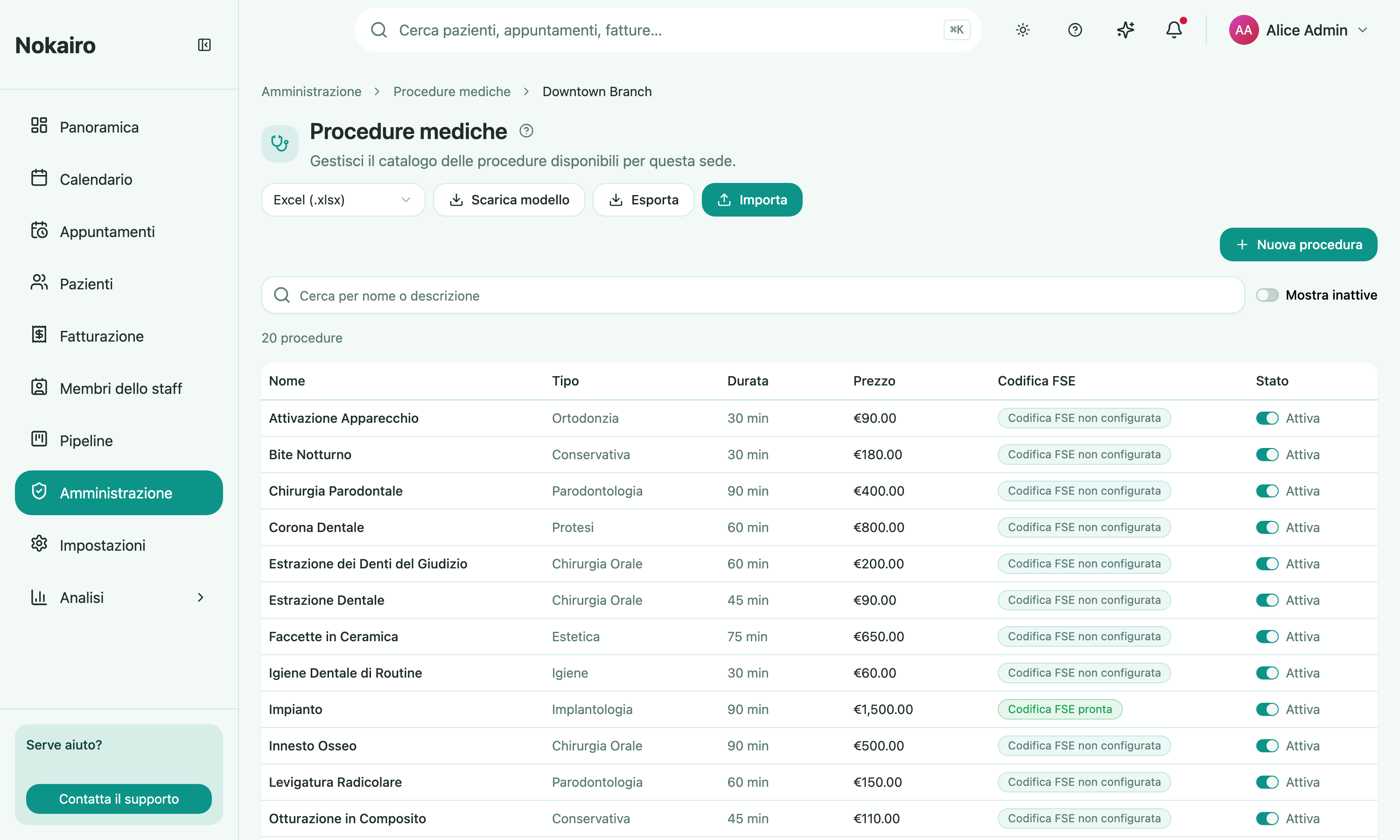Click the Esporta button
The height and width of the screenshot is (840, 1400).
pyautogui.click(x=643, y=200)
